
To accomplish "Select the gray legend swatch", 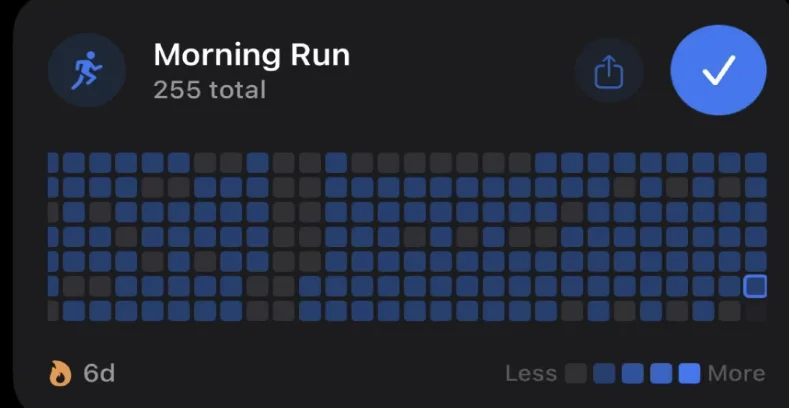I will click(576, 374).
